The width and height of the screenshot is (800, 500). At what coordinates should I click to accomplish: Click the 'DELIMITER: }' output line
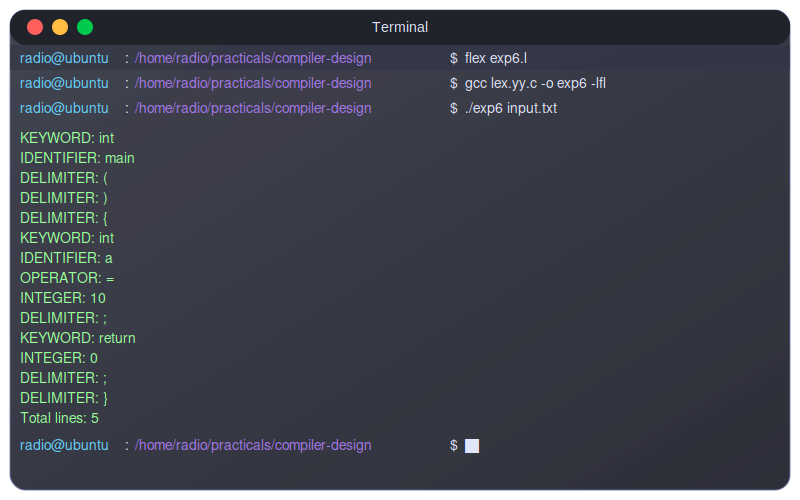coord(64,398)
